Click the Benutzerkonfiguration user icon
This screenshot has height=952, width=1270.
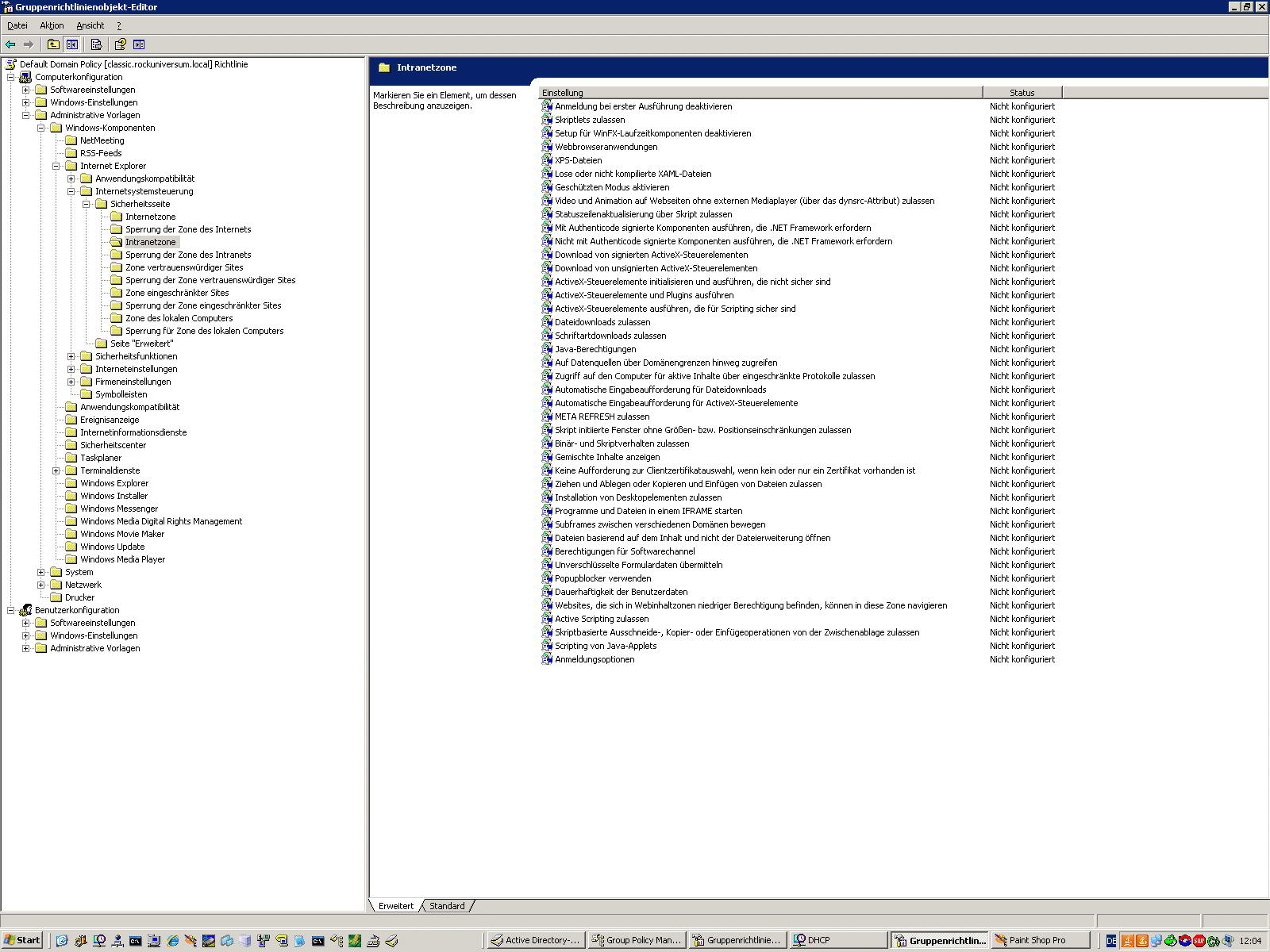pos(26,610)
